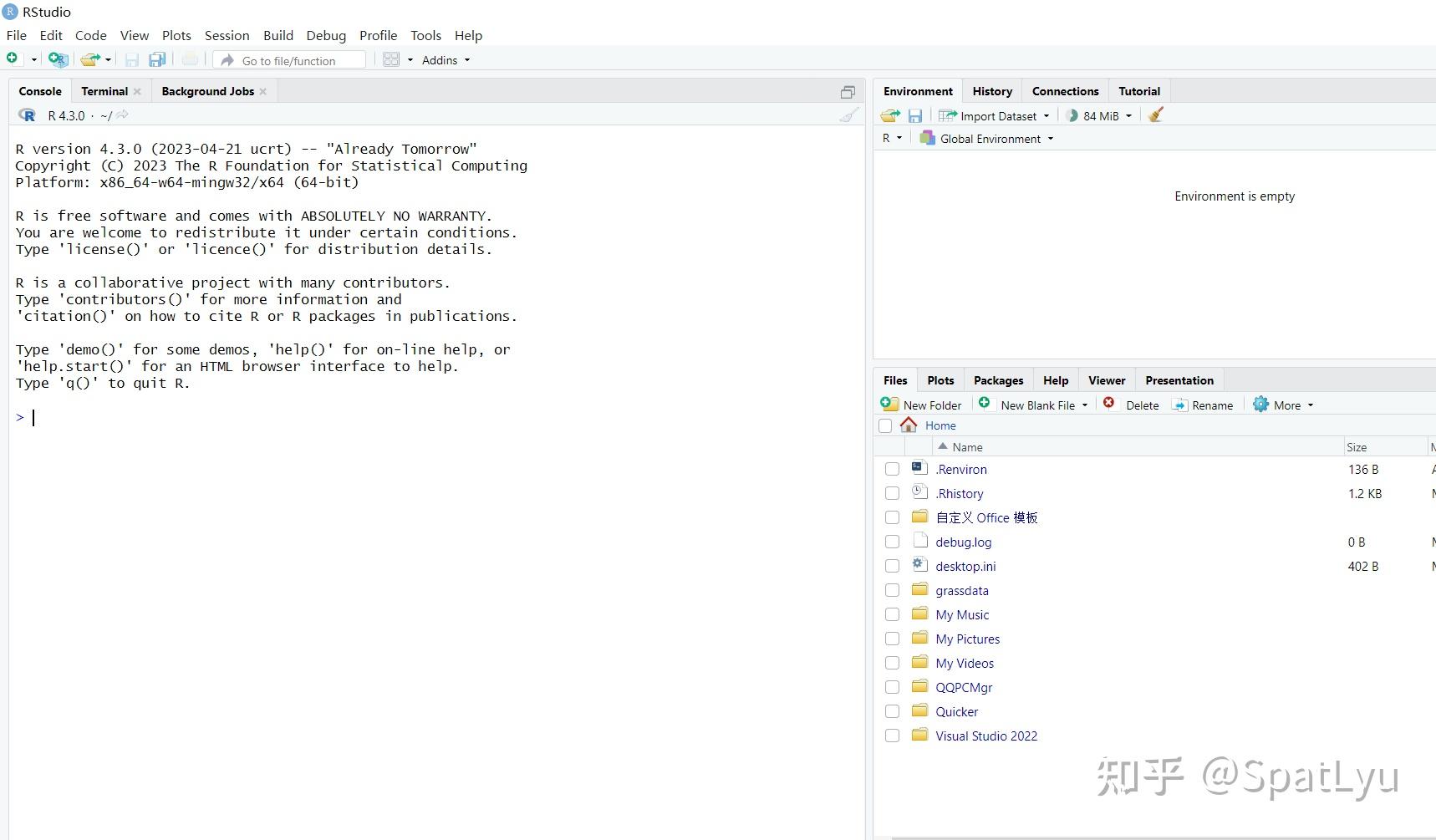
Task: Click the Load Workspace folder icon
Action: click(x=890, y=115)
